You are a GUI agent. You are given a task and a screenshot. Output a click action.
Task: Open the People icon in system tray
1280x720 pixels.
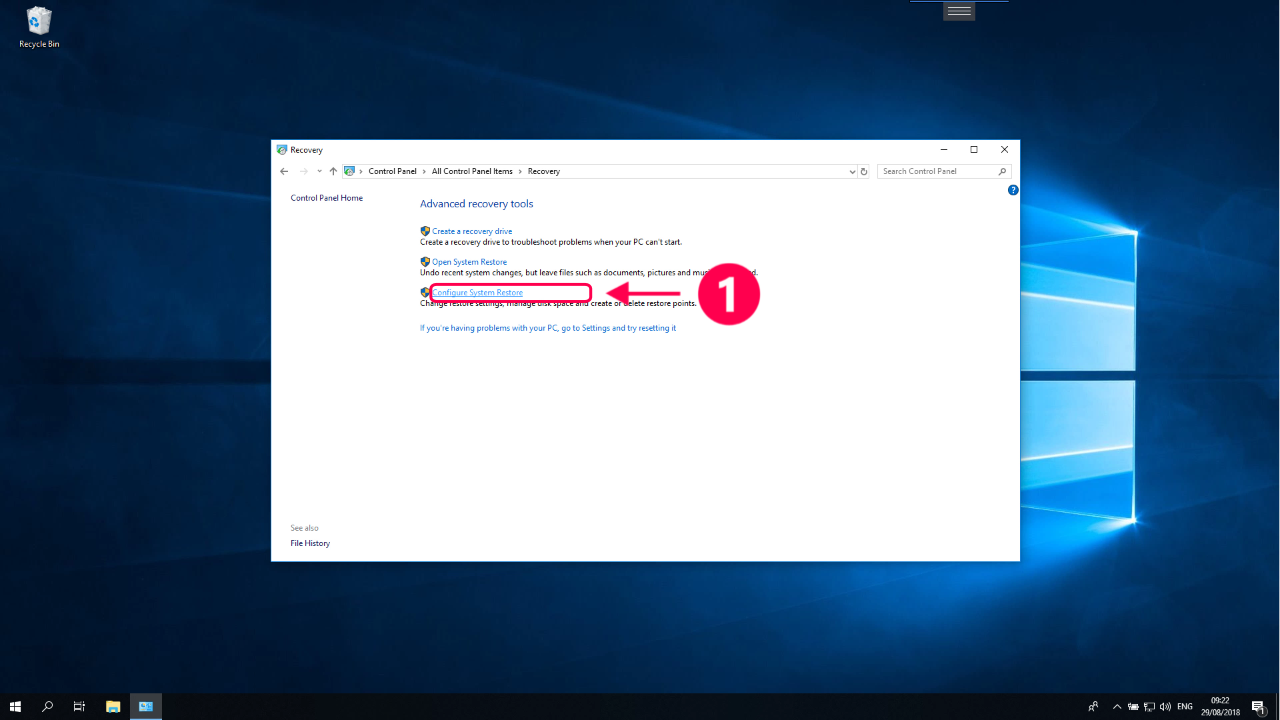(1094, 706)
